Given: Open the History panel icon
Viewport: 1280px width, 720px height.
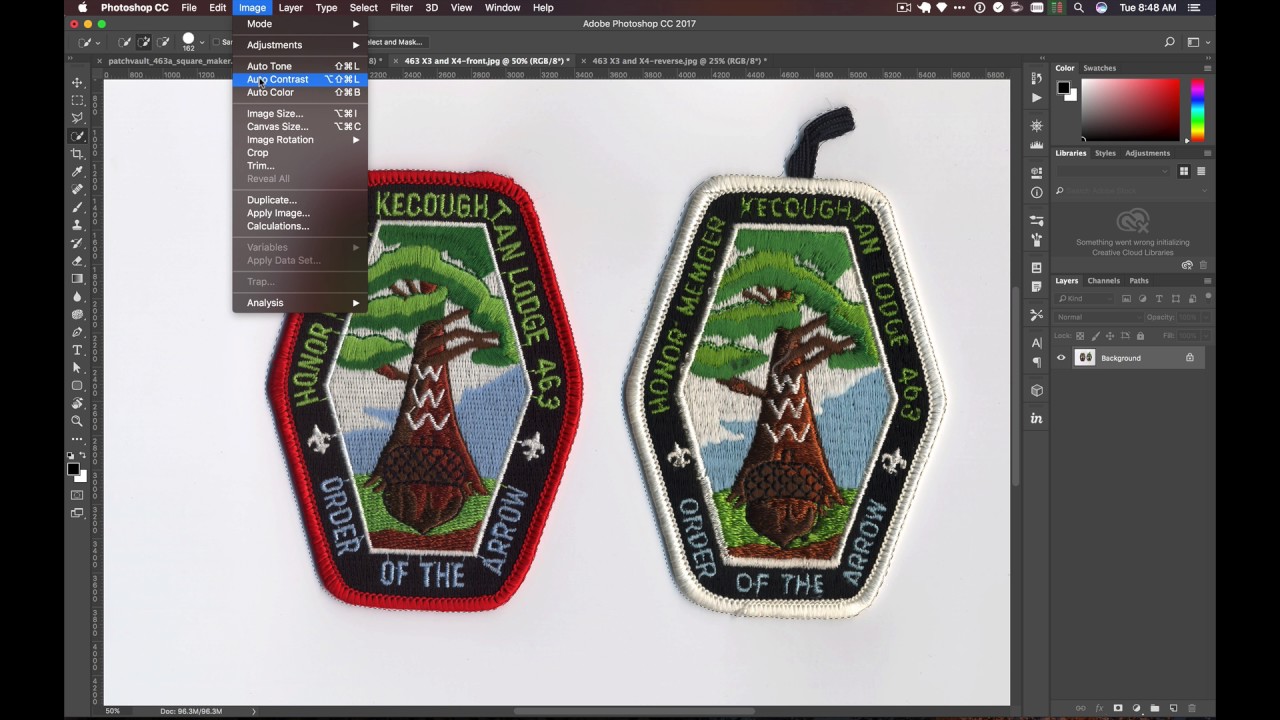Looking at the screenshot, I should [x=1036, y=79].
